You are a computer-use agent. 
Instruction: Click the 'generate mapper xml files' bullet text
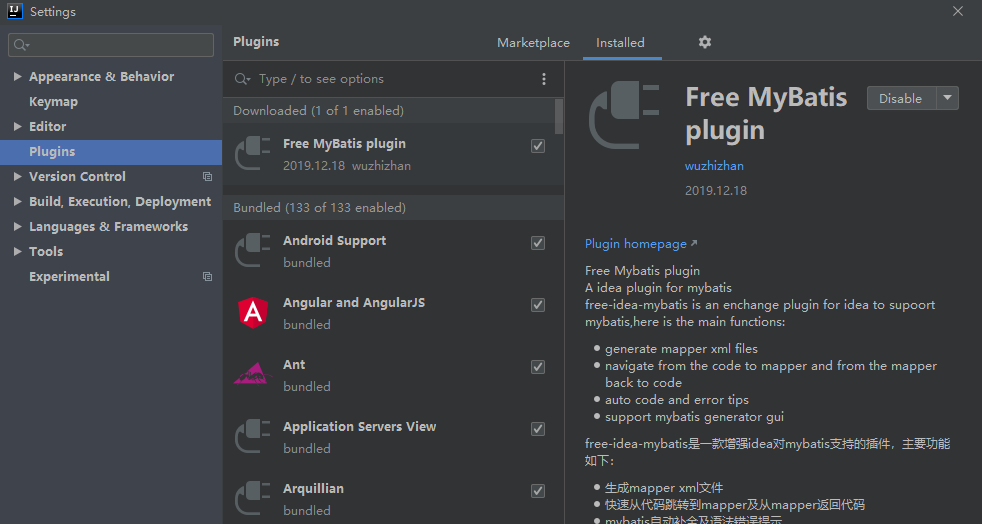[681, 349]
